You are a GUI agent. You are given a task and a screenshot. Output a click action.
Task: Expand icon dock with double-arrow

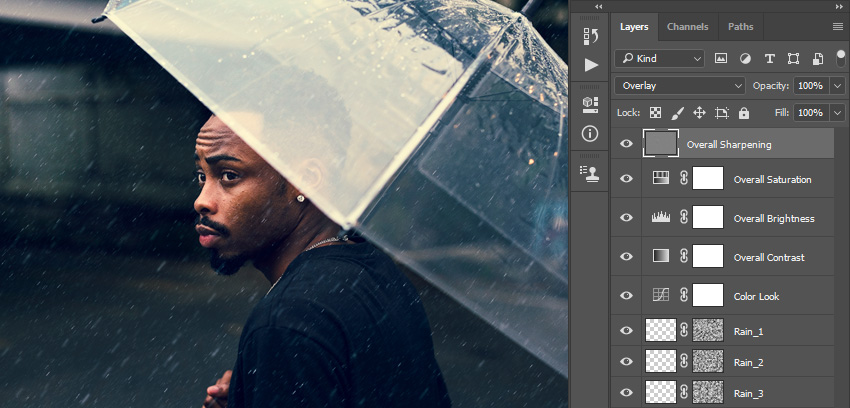pyautogui.click(x=598, y=7)
